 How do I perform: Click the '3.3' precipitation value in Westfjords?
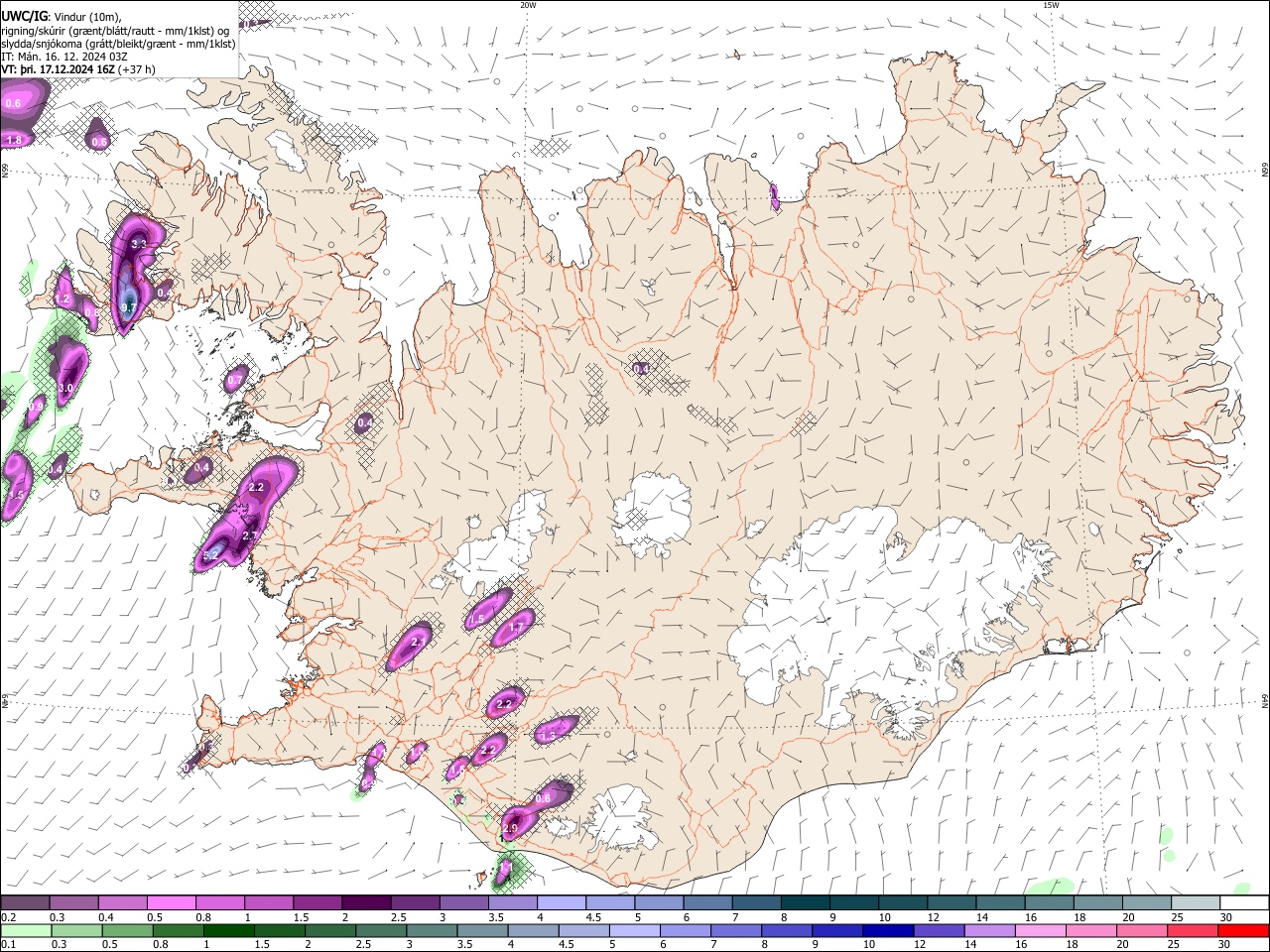click(x=139, y=244)
